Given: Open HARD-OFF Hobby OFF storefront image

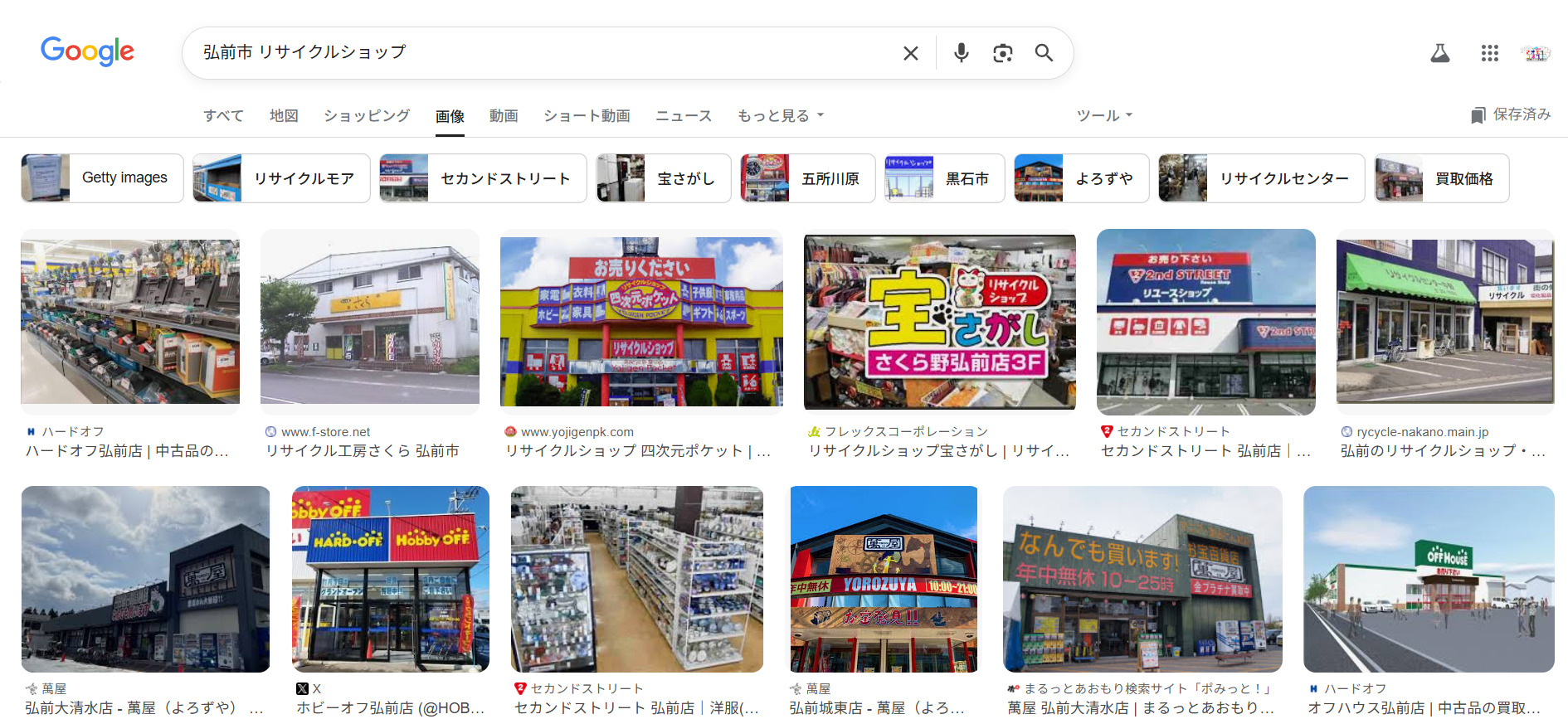Looking at the screenshot, I should (x=391, y=579).
